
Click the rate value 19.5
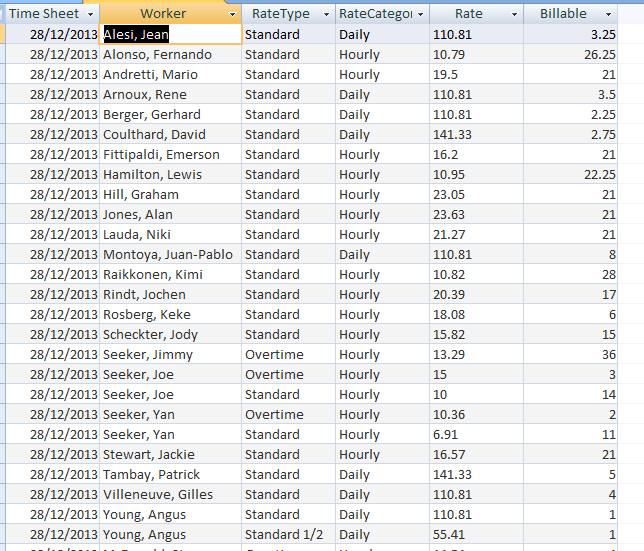[x=476, y=74]
